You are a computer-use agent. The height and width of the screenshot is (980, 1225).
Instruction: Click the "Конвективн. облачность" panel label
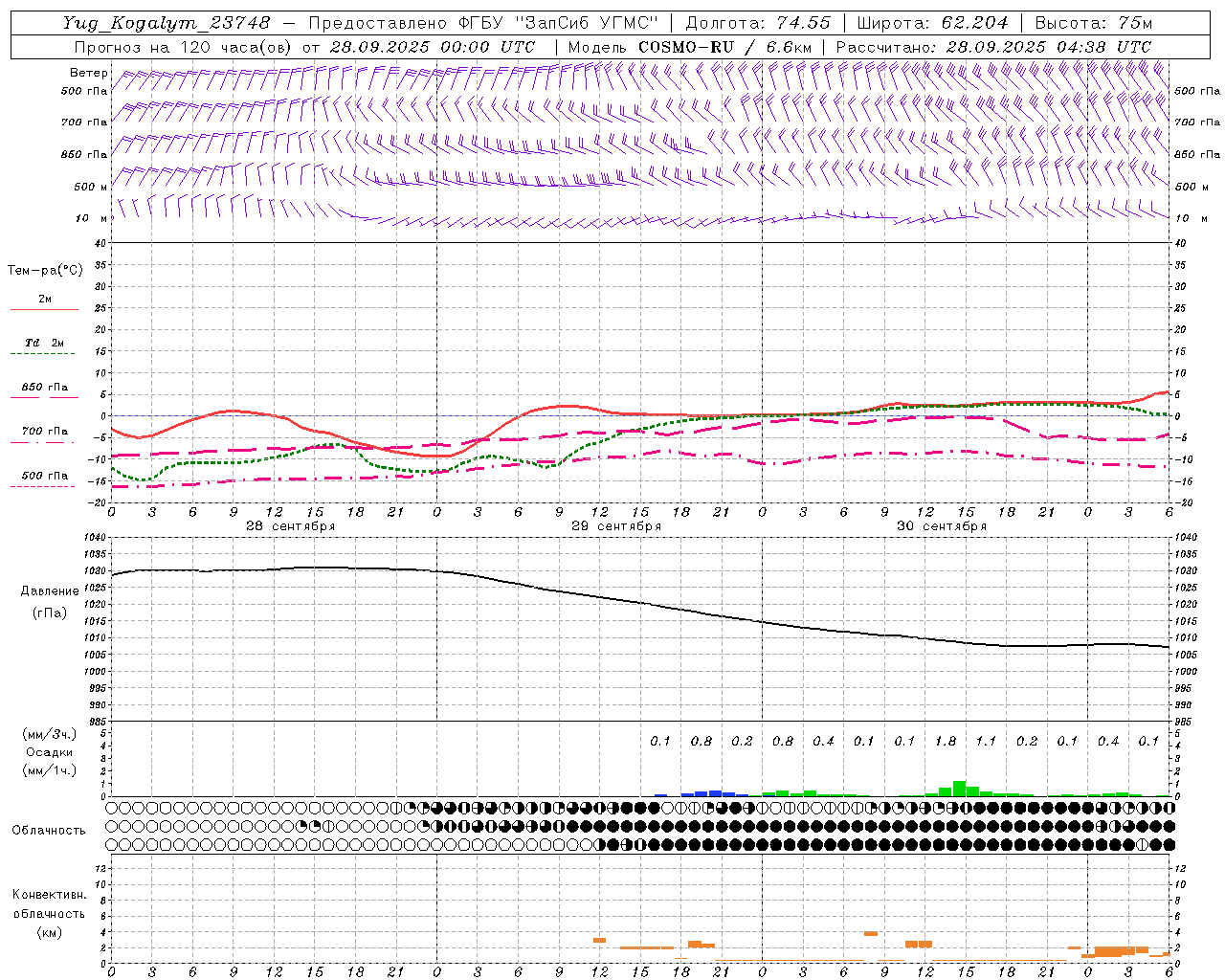(50, 904)
